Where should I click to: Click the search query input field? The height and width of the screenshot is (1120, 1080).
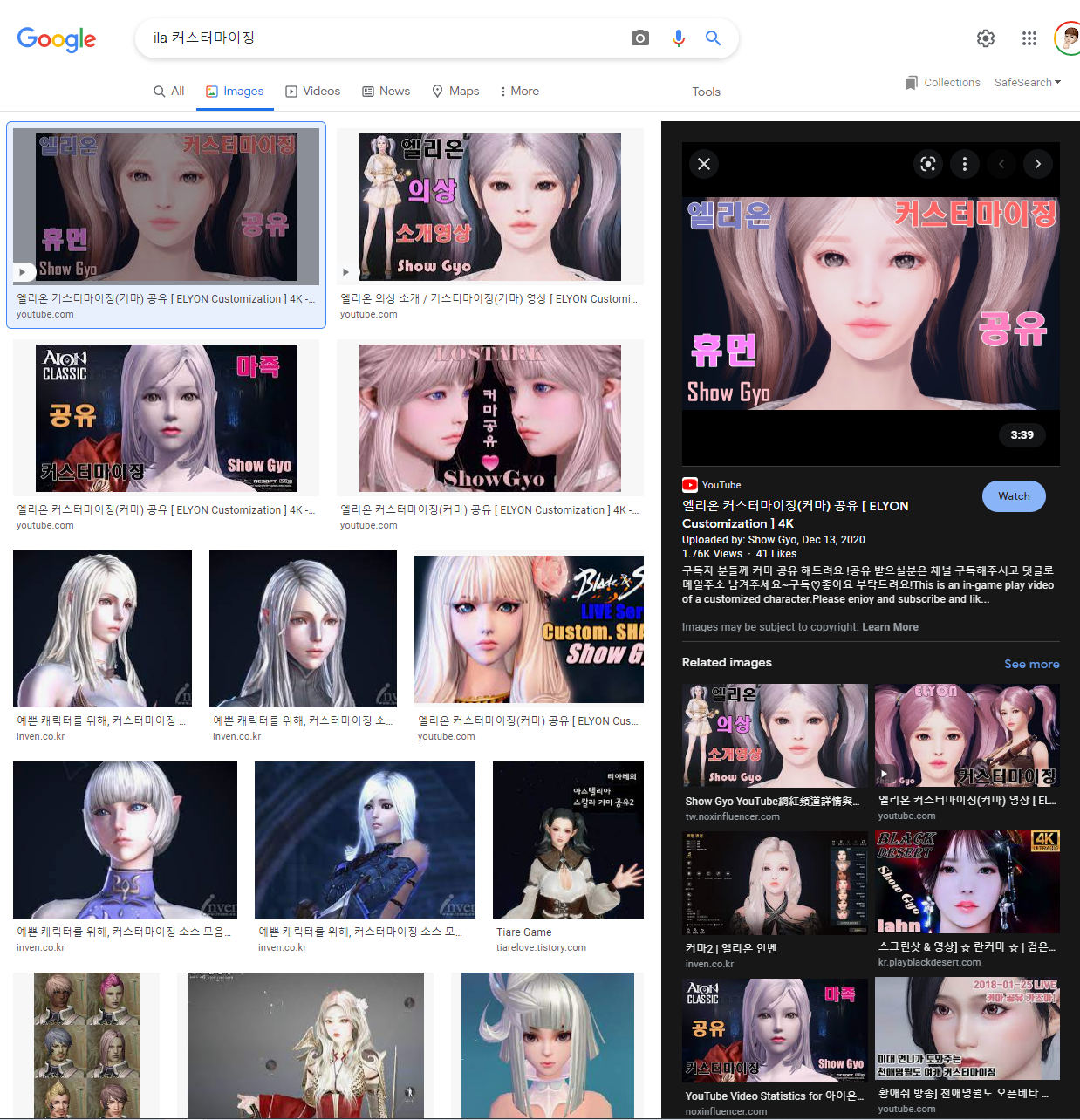click(384, 38)
